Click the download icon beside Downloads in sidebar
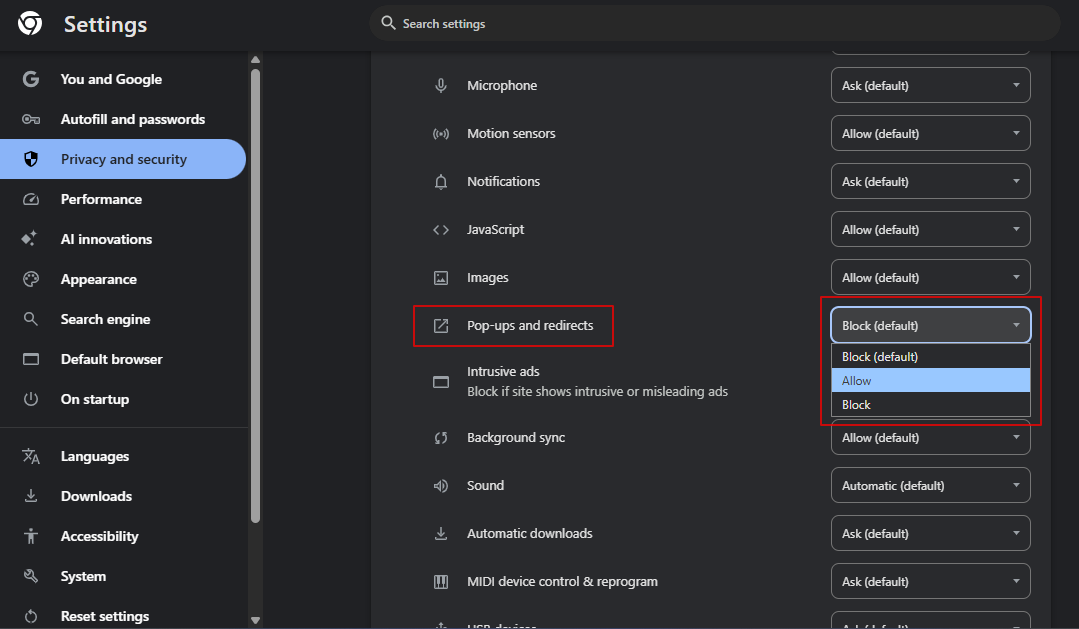1079x629 pixels. 30,495
